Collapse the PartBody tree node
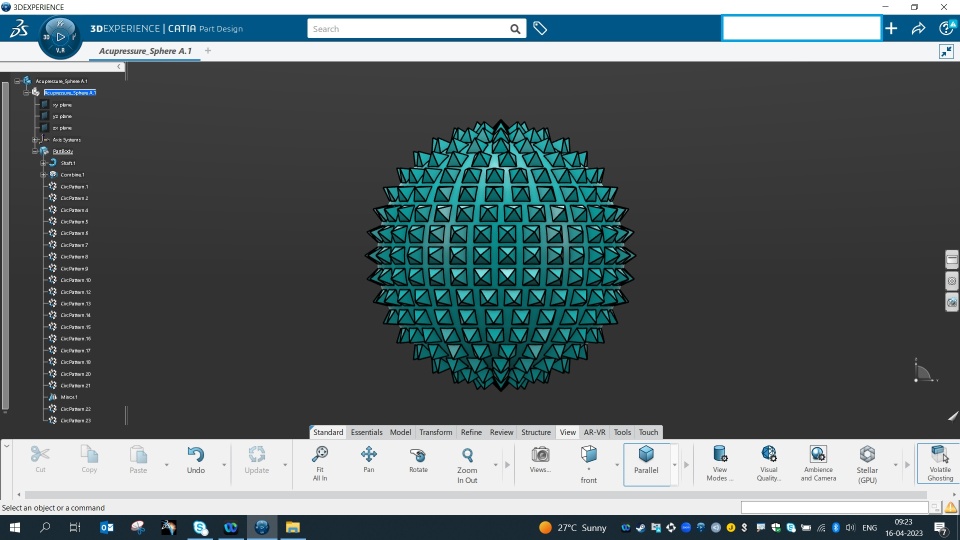960x540 pixels. click(x=35, y=151)
